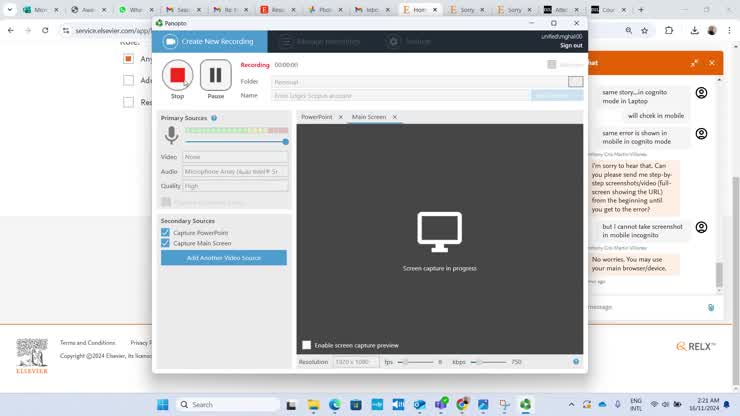Screen dimensions: 740x416
Task: Go back in the browser
Action: coord(11,31)
